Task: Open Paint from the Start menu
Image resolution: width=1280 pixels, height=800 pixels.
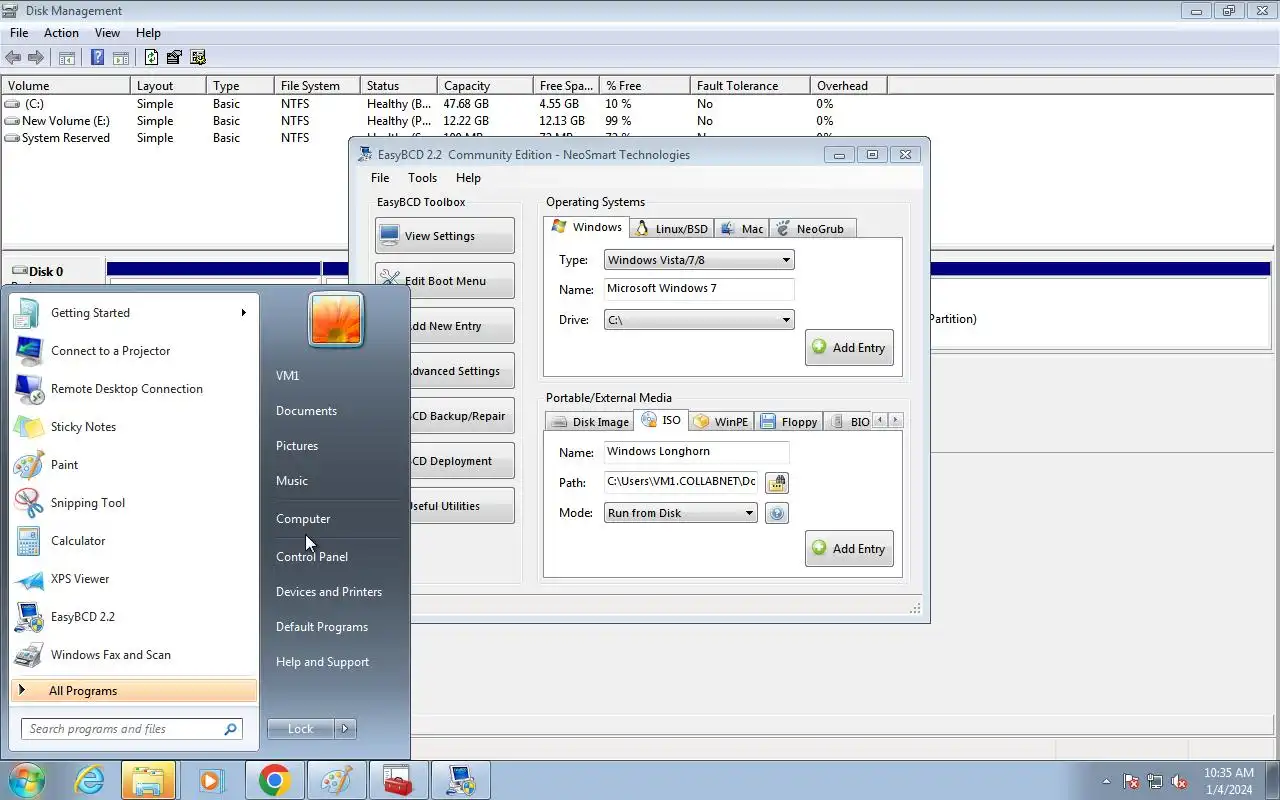Action: (x=134, y=465)
